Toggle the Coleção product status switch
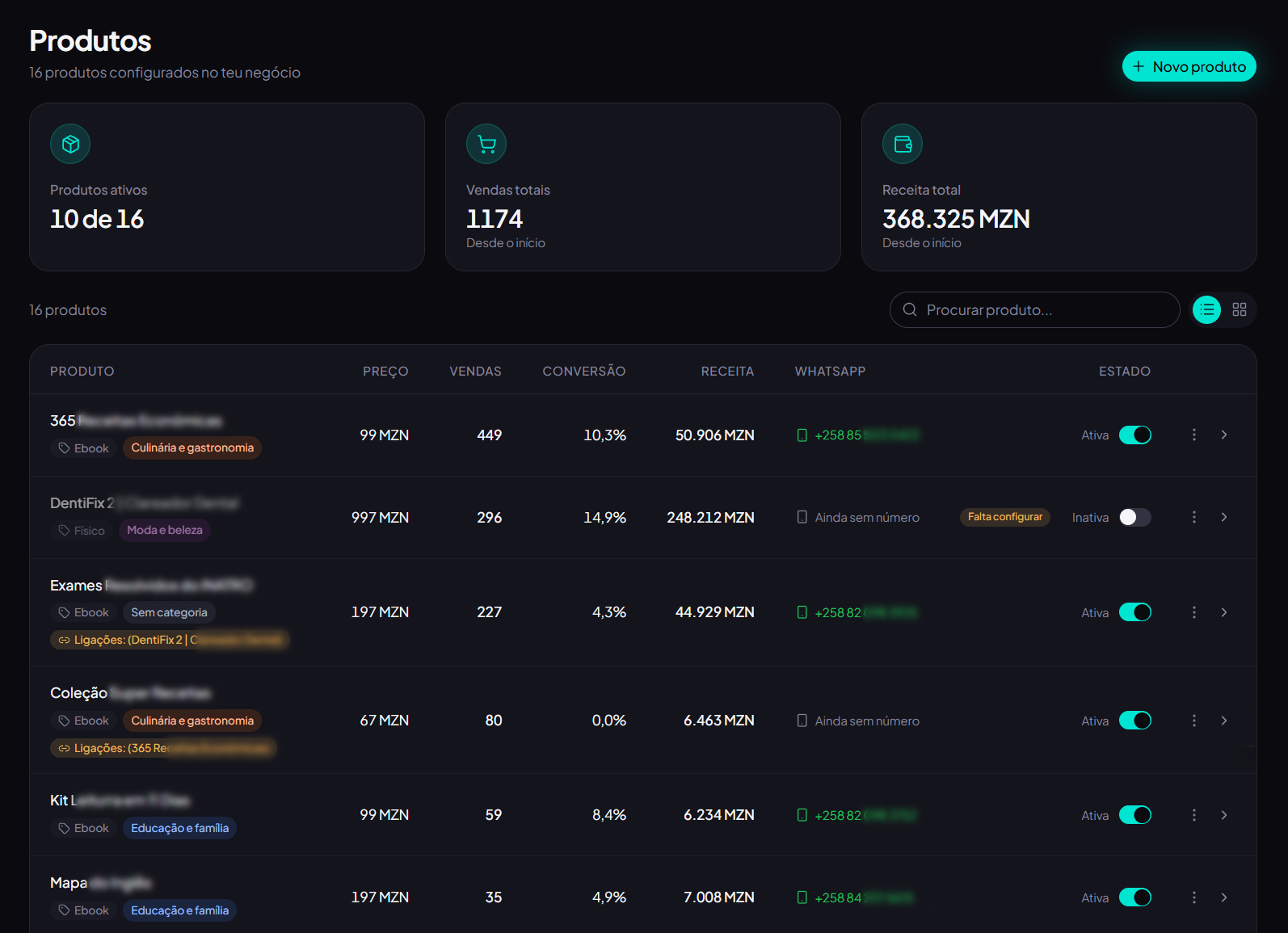1288x933 pixels. coord(1135,721)
